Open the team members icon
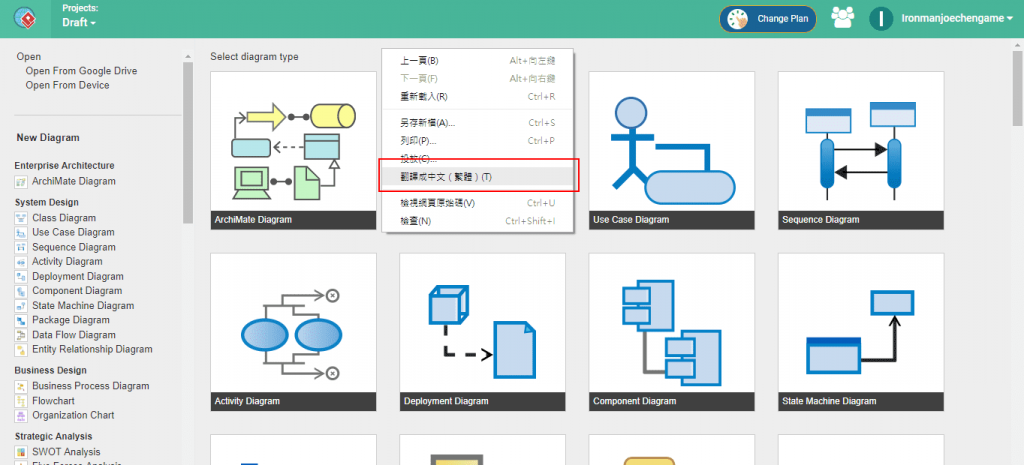The height and width of the screenshot is (465, 1024). pyautogui.click(x=842, y=18)
